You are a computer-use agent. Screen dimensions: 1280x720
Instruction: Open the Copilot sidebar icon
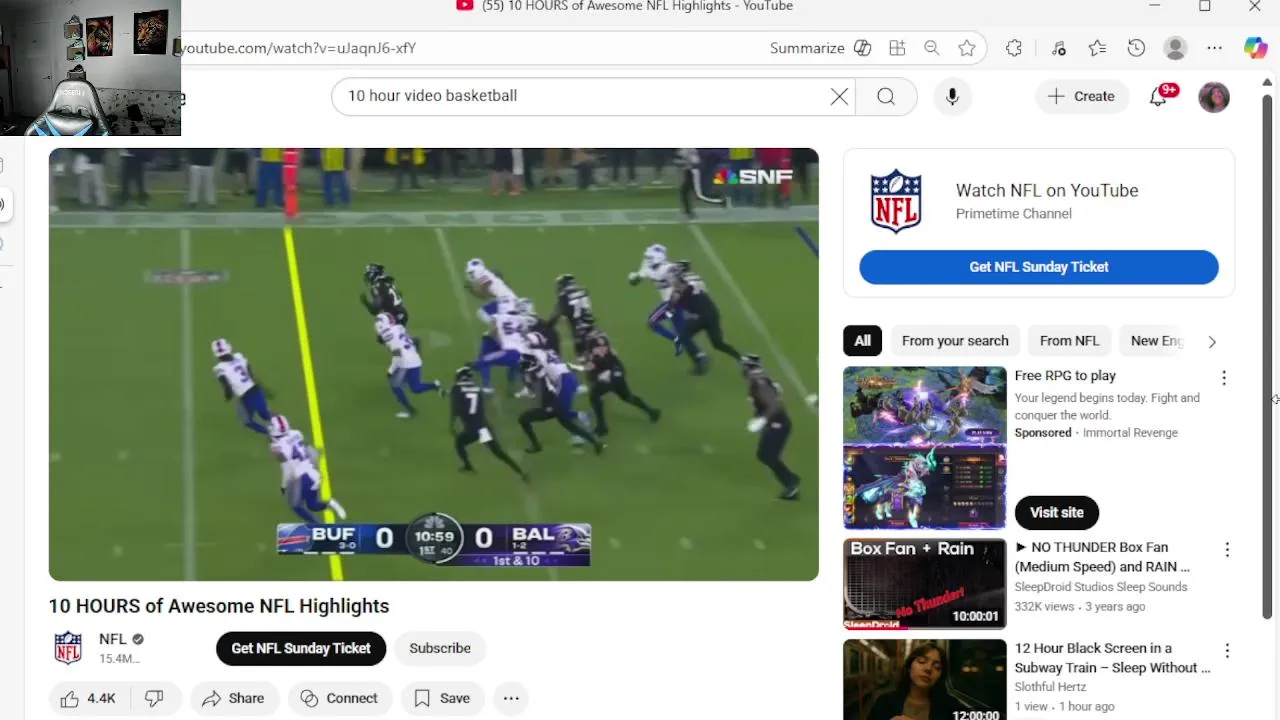click(x=1256, y=48)
